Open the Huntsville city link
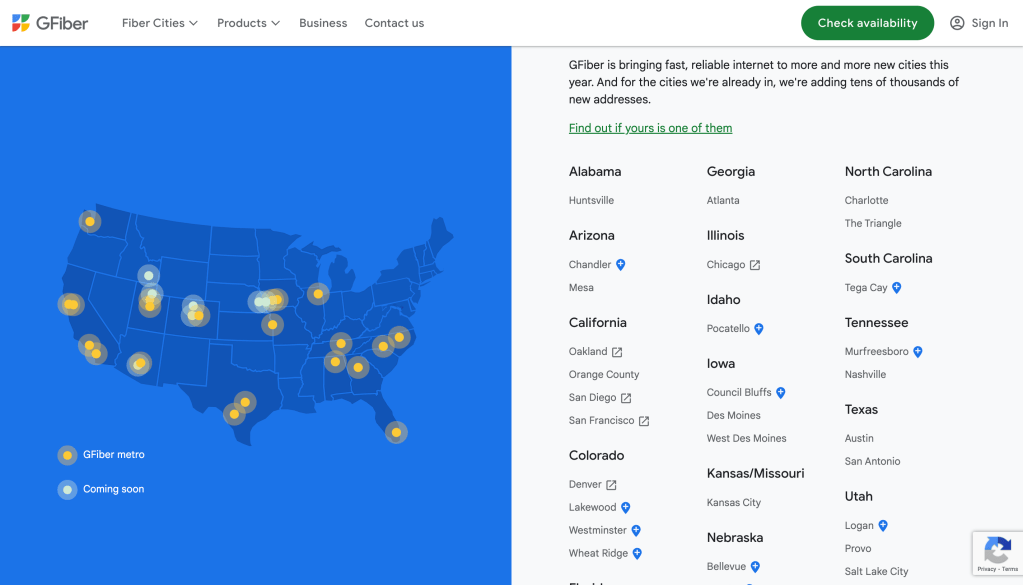Image resolution: width=1023 pixels, height=585 pixels. [591, 200]
